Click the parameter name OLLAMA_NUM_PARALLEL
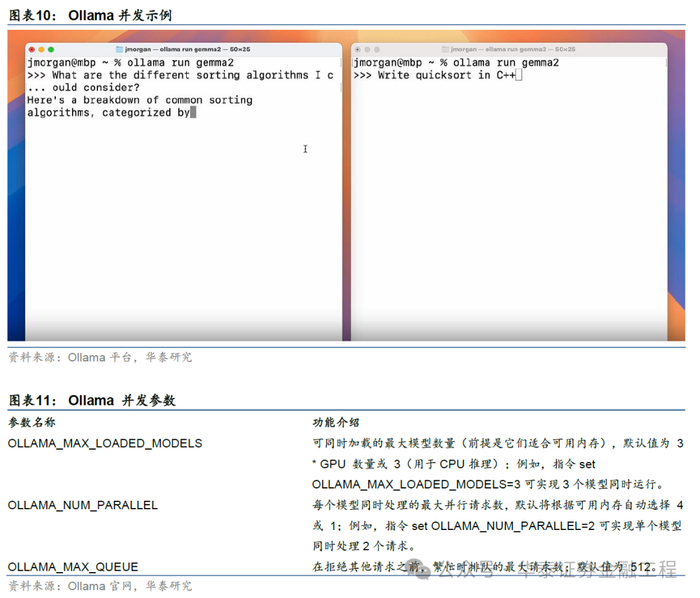Viewport: 700px width, 598px height. 83,505
